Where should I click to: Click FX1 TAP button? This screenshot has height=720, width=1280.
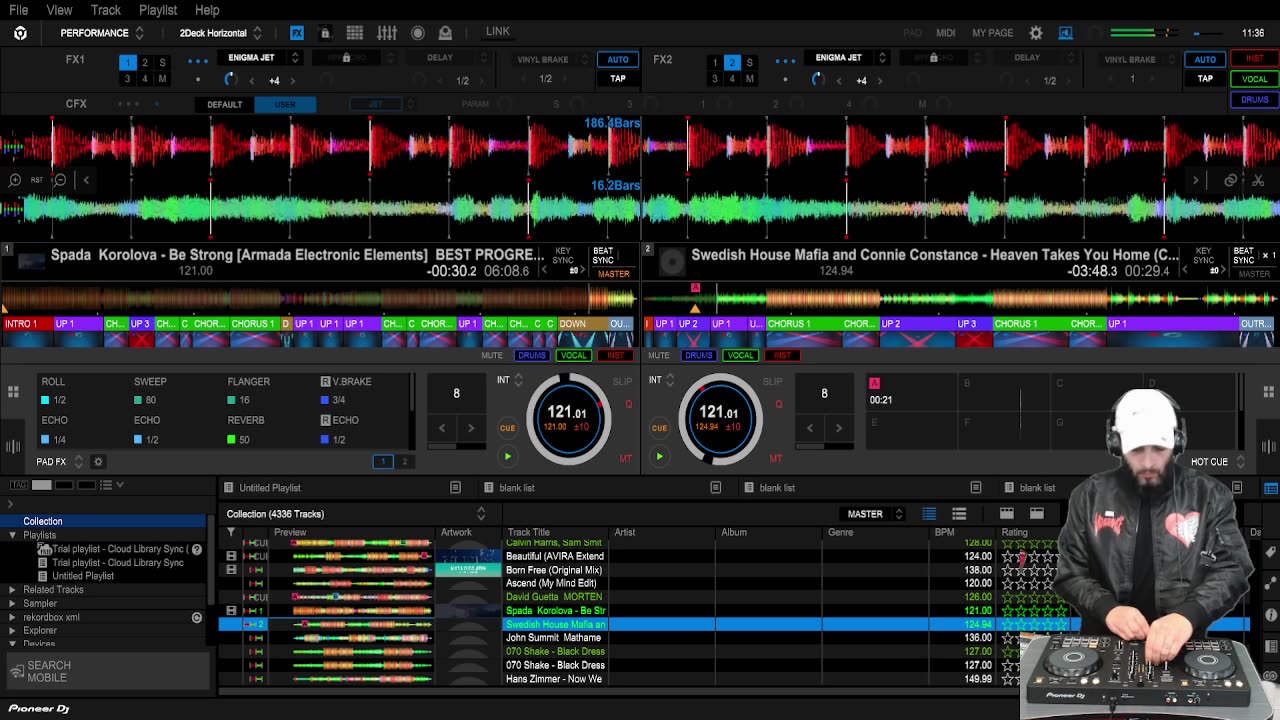(618, 79)
